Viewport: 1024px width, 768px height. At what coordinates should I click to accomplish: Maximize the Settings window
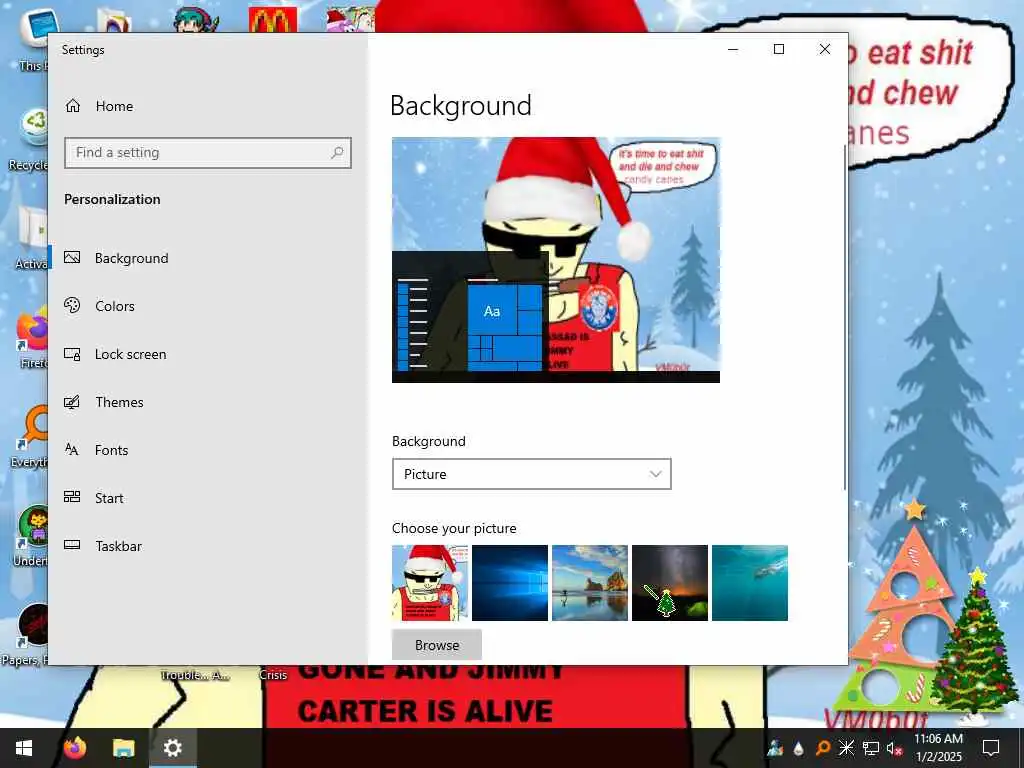click(x=779, y=50)
